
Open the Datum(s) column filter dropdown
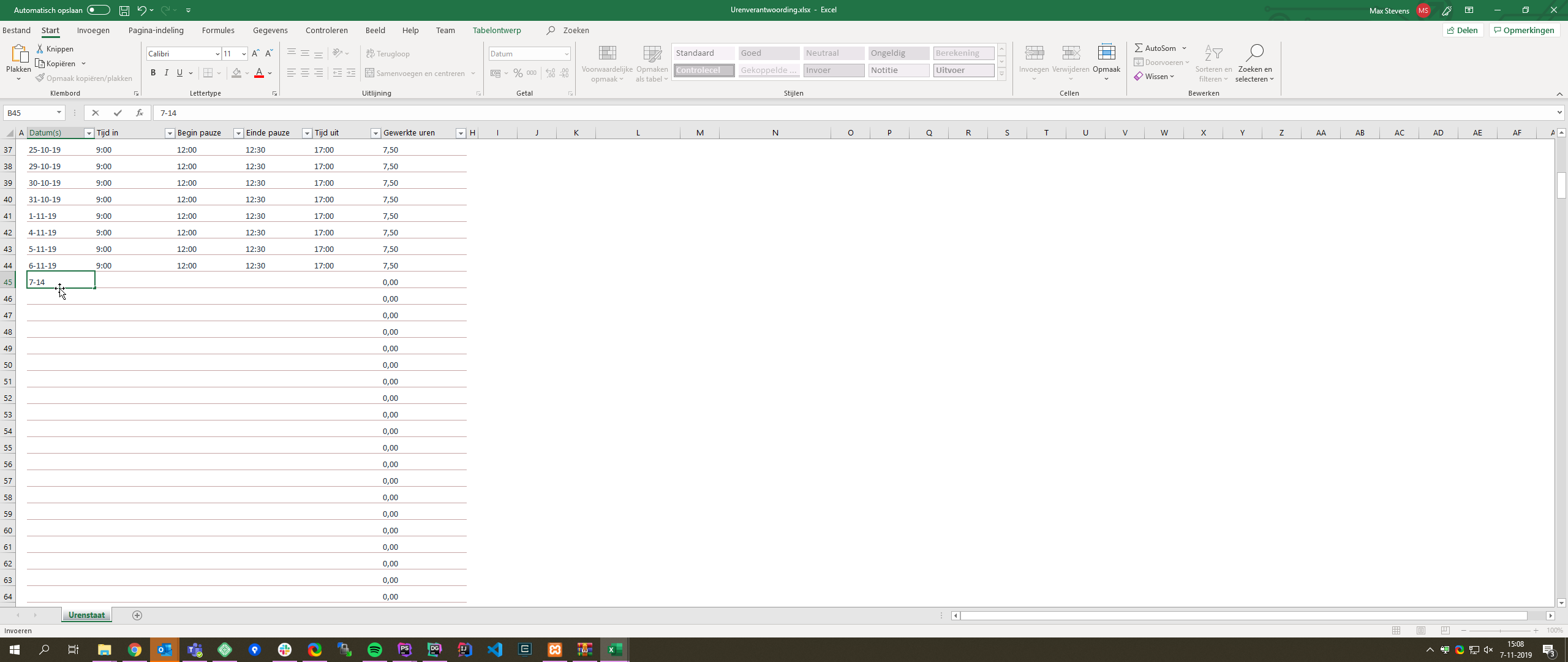[x=89, y=133]
